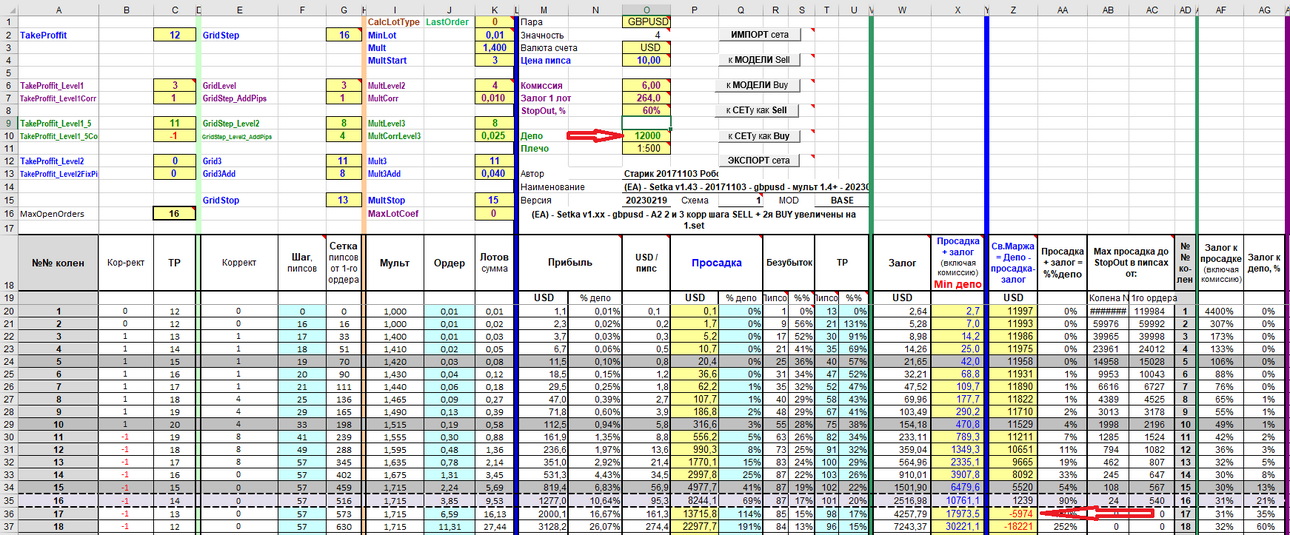The height and width of the screenshot is (535, 1290).
Task: Click the Max просадка до StopOut header
Action: click(1130, 263)
